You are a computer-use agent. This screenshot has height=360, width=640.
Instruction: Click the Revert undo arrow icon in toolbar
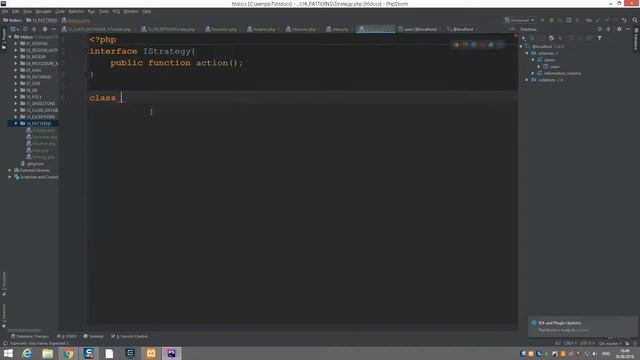click(624, 20)
